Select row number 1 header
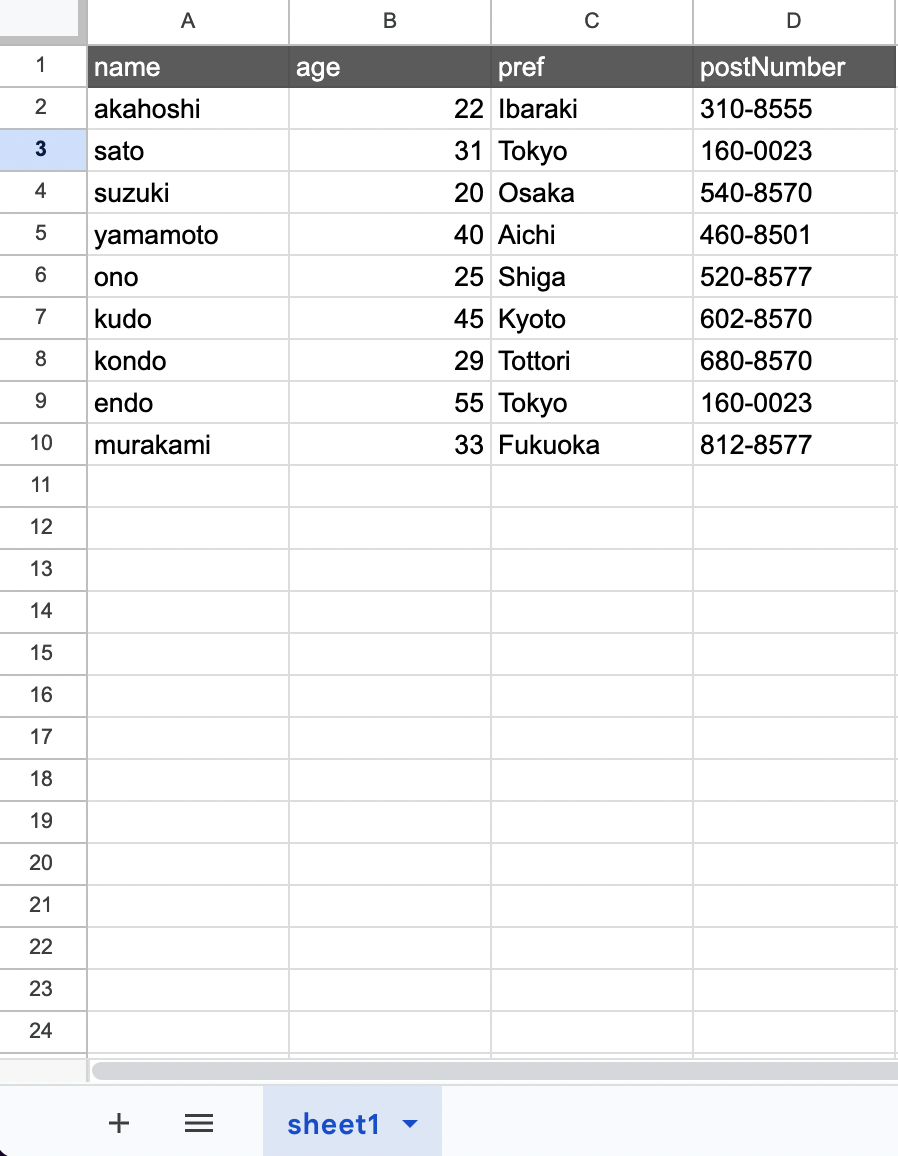 [43, 66]
